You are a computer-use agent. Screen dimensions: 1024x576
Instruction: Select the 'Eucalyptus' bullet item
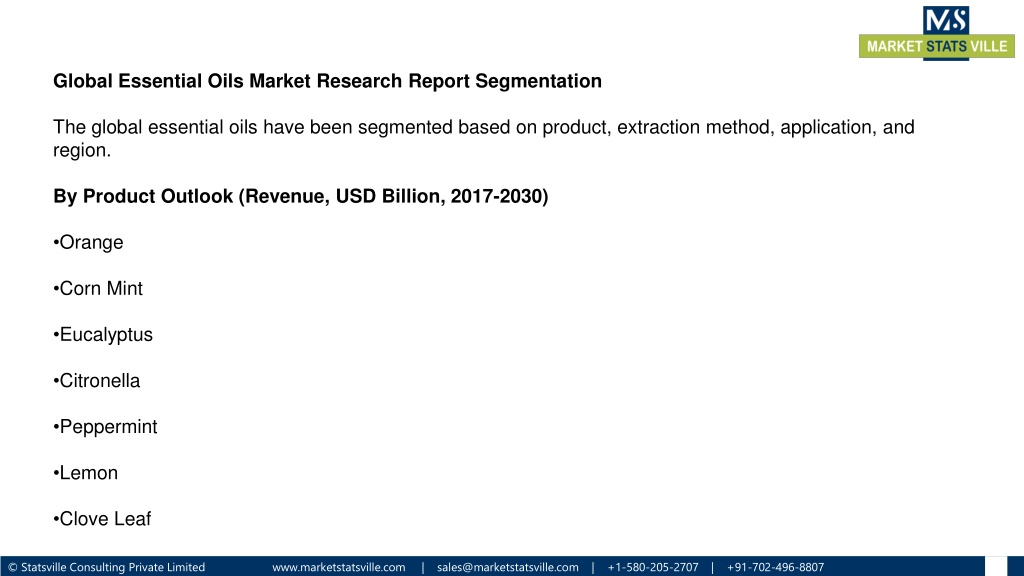(103, 335)
